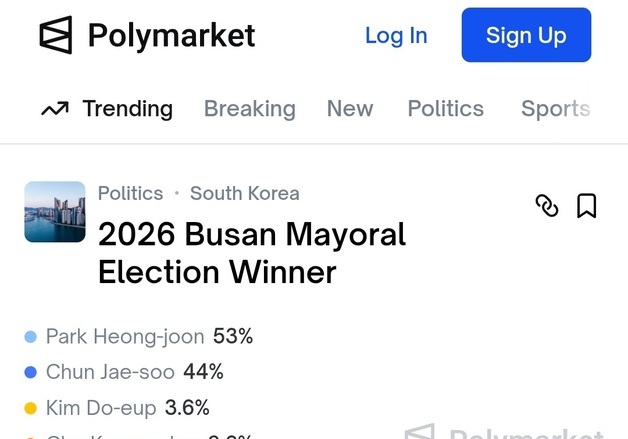Screen dimensions: 628x439
Task: Open the Log In link
Action: coord(395,36)
